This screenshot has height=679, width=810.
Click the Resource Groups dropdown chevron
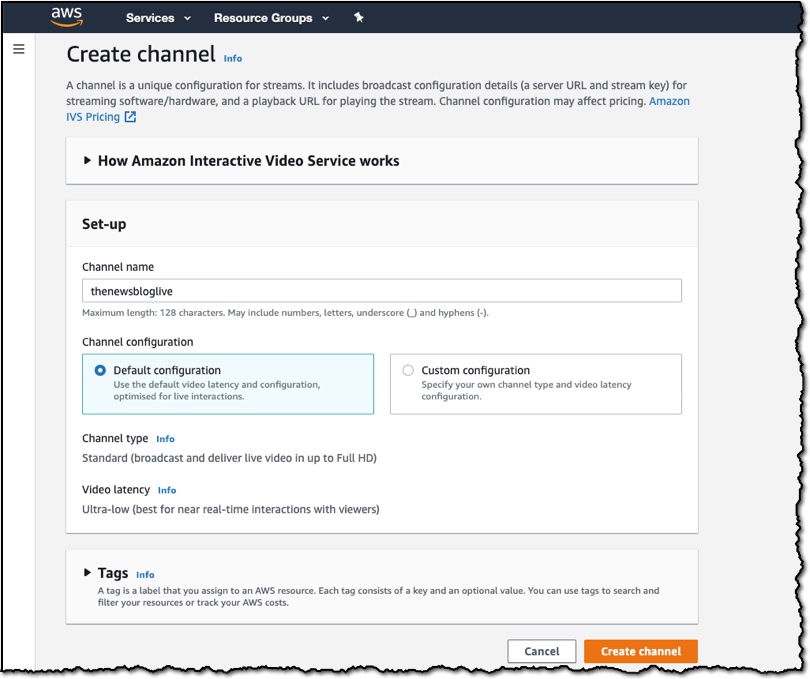coord(325,18)
